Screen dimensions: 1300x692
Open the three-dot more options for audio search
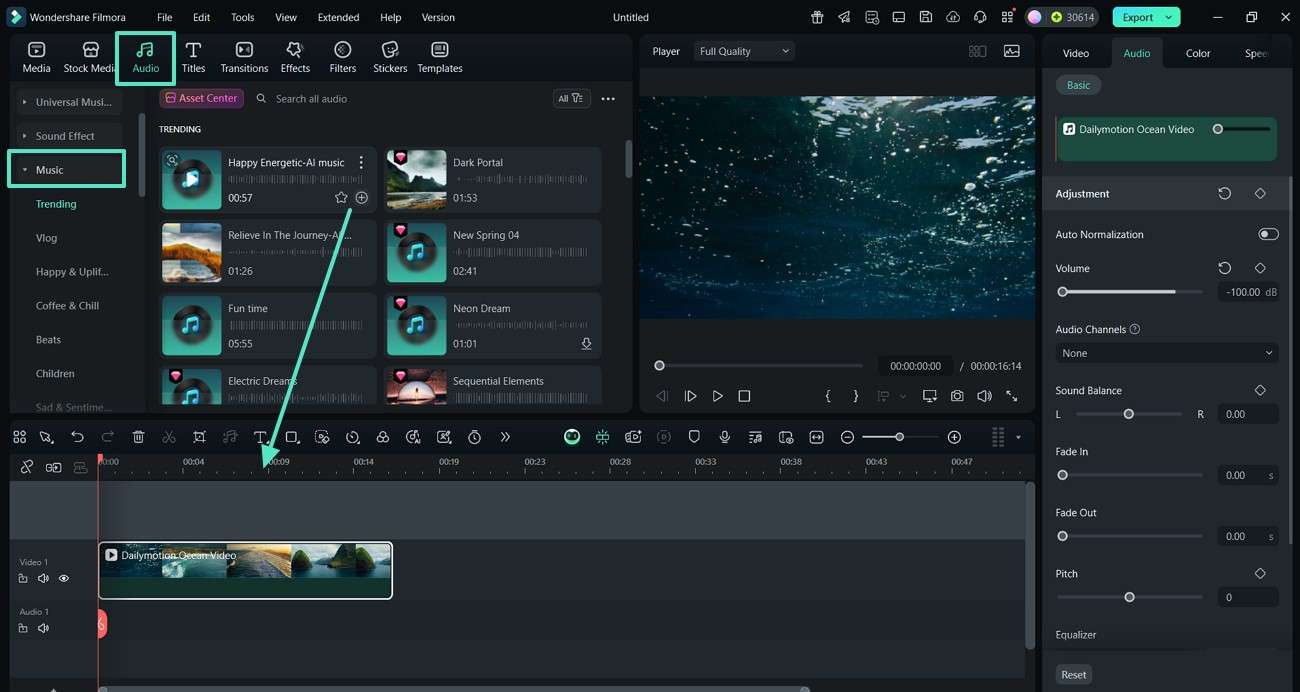coord(608,99)
